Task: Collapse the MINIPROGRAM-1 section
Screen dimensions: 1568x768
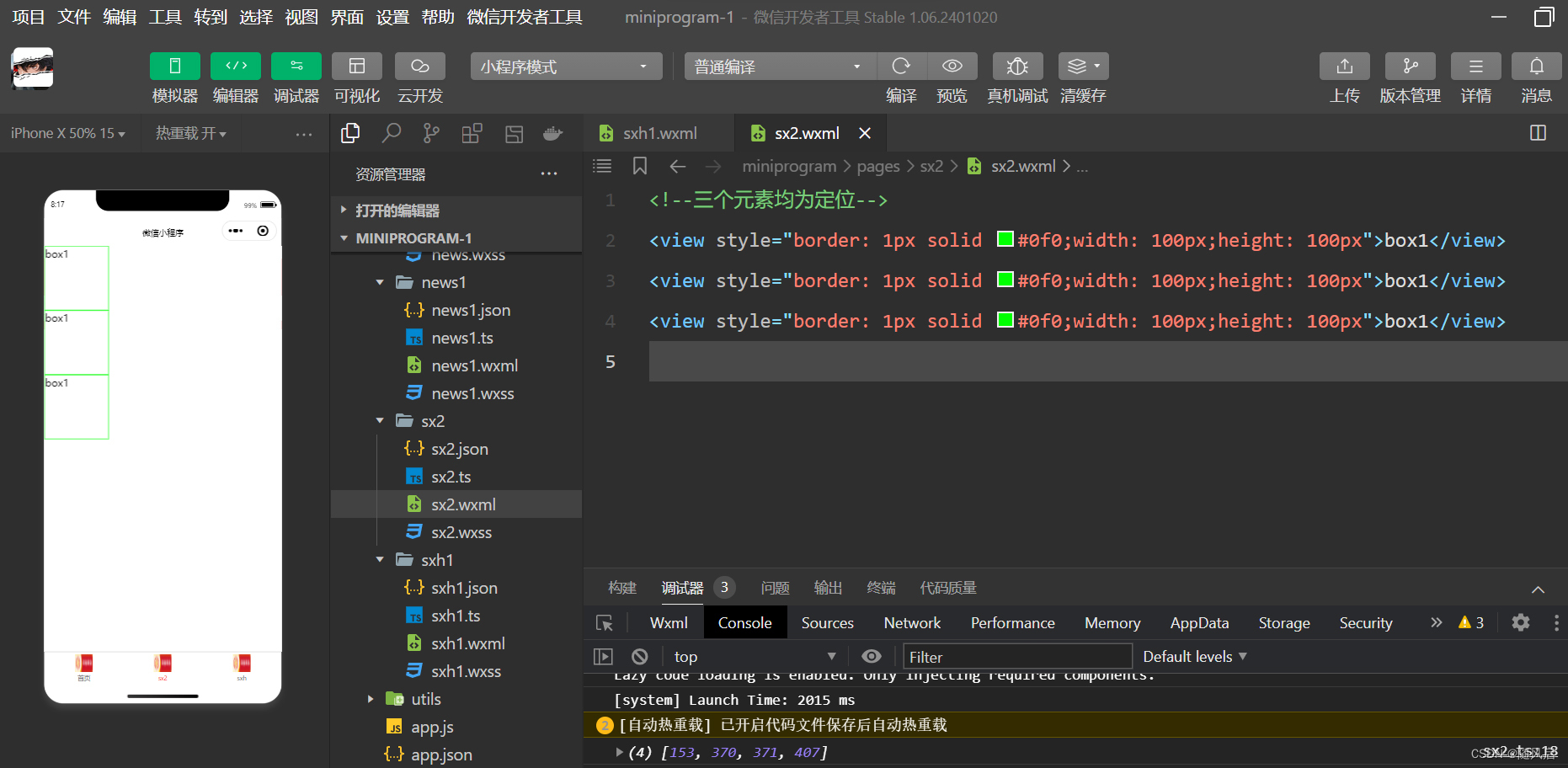Action: click(456, 238)
